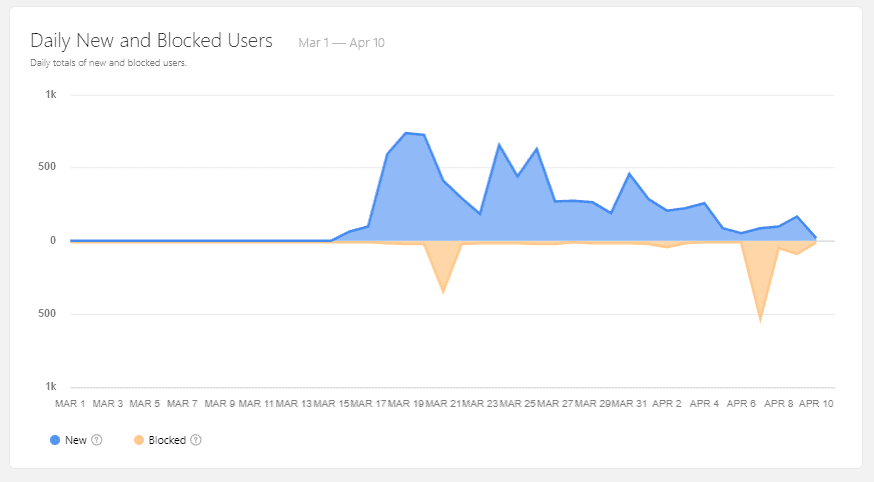Open the Mar 1 — Apr 10 date range
Viewport: 874px width, 482px height.
(x=341, y=42)
